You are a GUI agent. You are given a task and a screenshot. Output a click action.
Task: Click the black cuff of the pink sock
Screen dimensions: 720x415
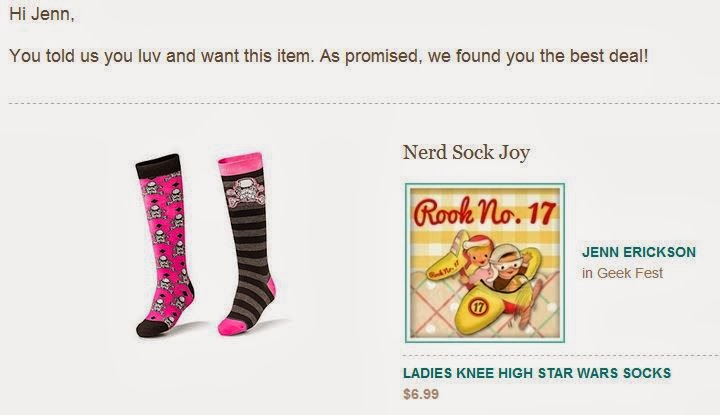coord(159,166)
